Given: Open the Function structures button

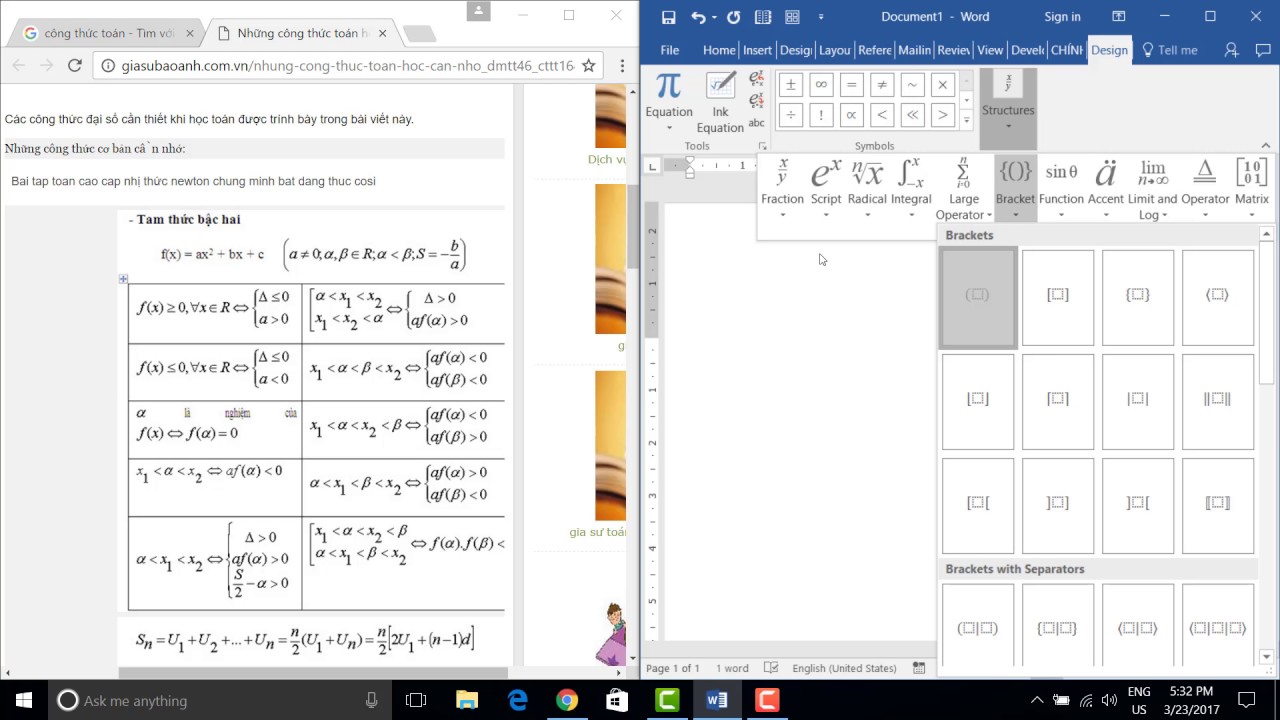Looking at the screenshot, I should [x=1061, y=188].
